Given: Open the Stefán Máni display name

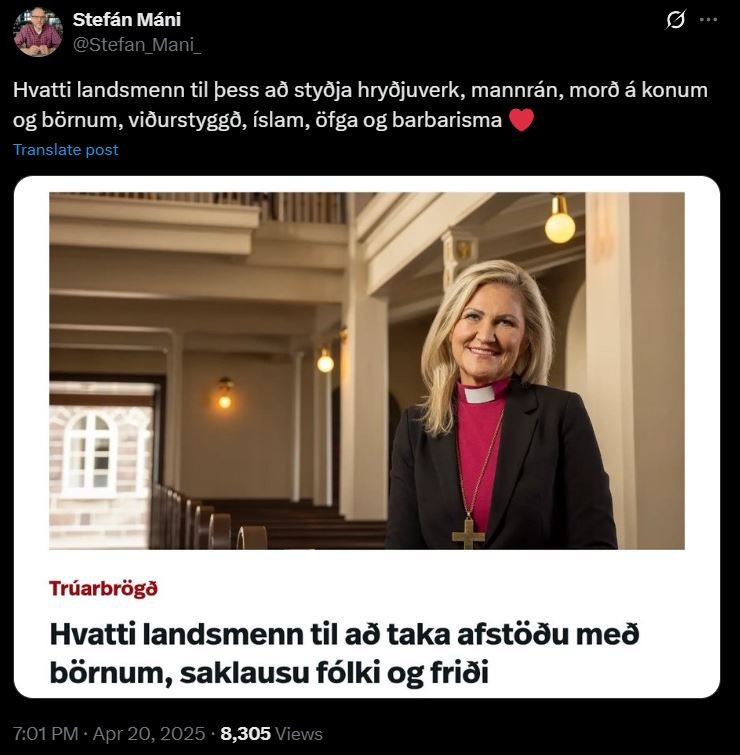Looking at the screenshot, I should tap(127, 20).
